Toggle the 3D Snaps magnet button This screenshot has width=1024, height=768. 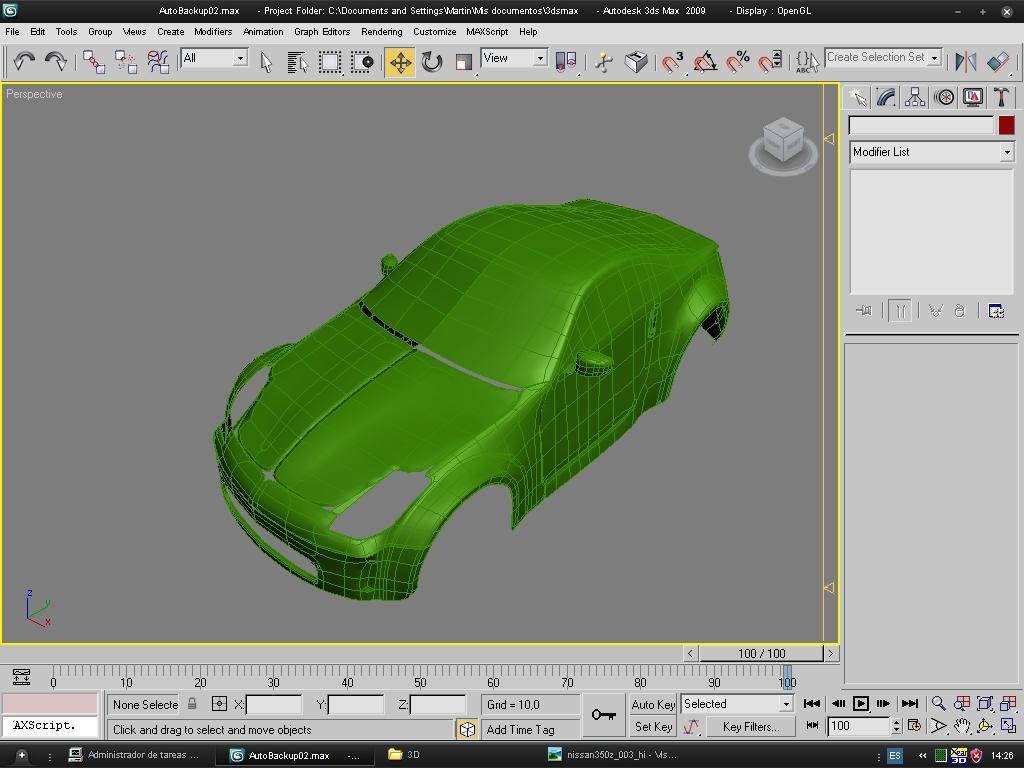[x=673, y=62]
